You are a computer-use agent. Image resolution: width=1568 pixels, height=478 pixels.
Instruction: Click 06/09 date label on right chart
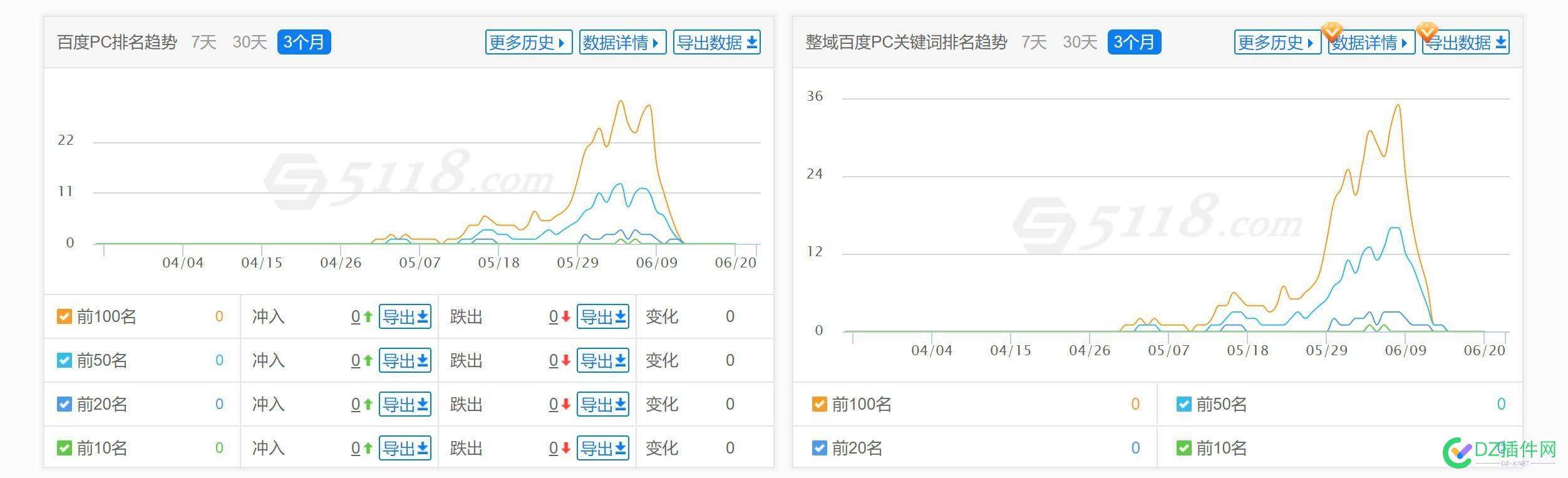click(x=1406, y=350)
